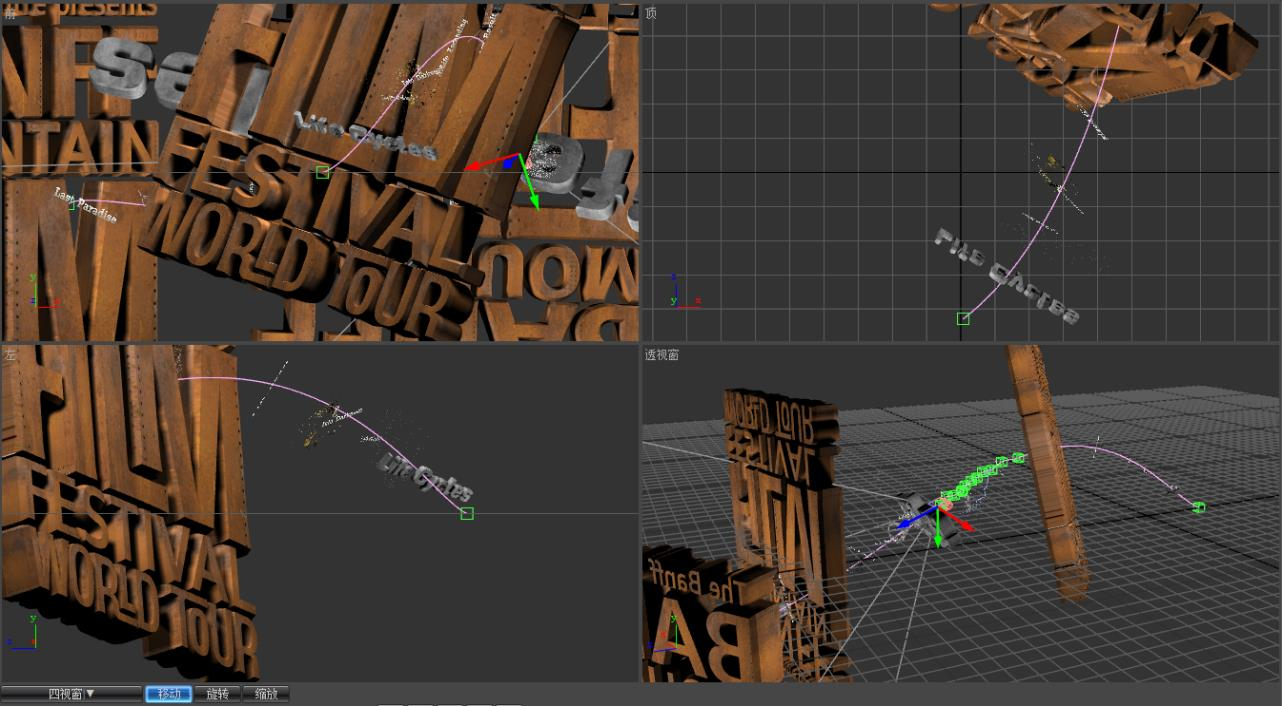Select the green path keyframe in the left viewport
Screen dimensions: 1282x706
point(467,513)
